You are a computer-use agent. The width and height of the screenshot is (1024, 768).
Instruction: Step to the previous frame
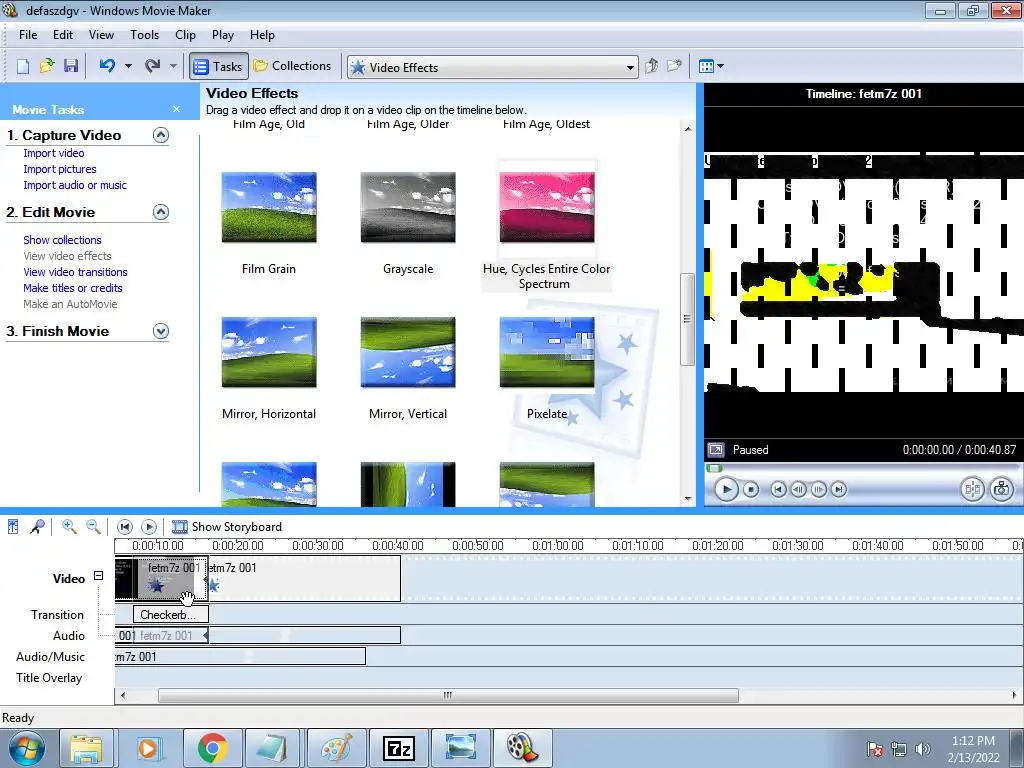(798, 489)
